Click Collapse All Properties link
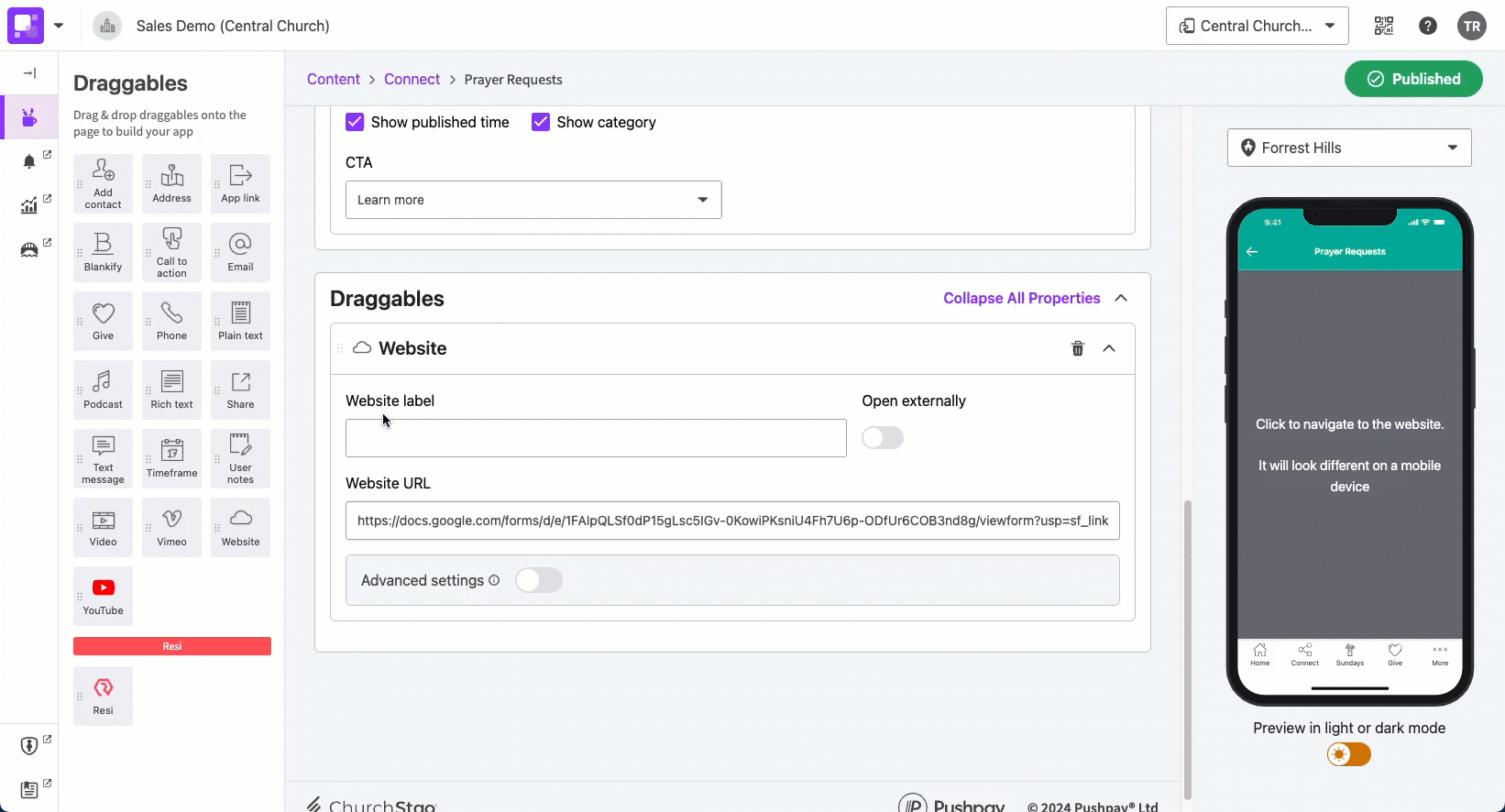 [1021, 298]
